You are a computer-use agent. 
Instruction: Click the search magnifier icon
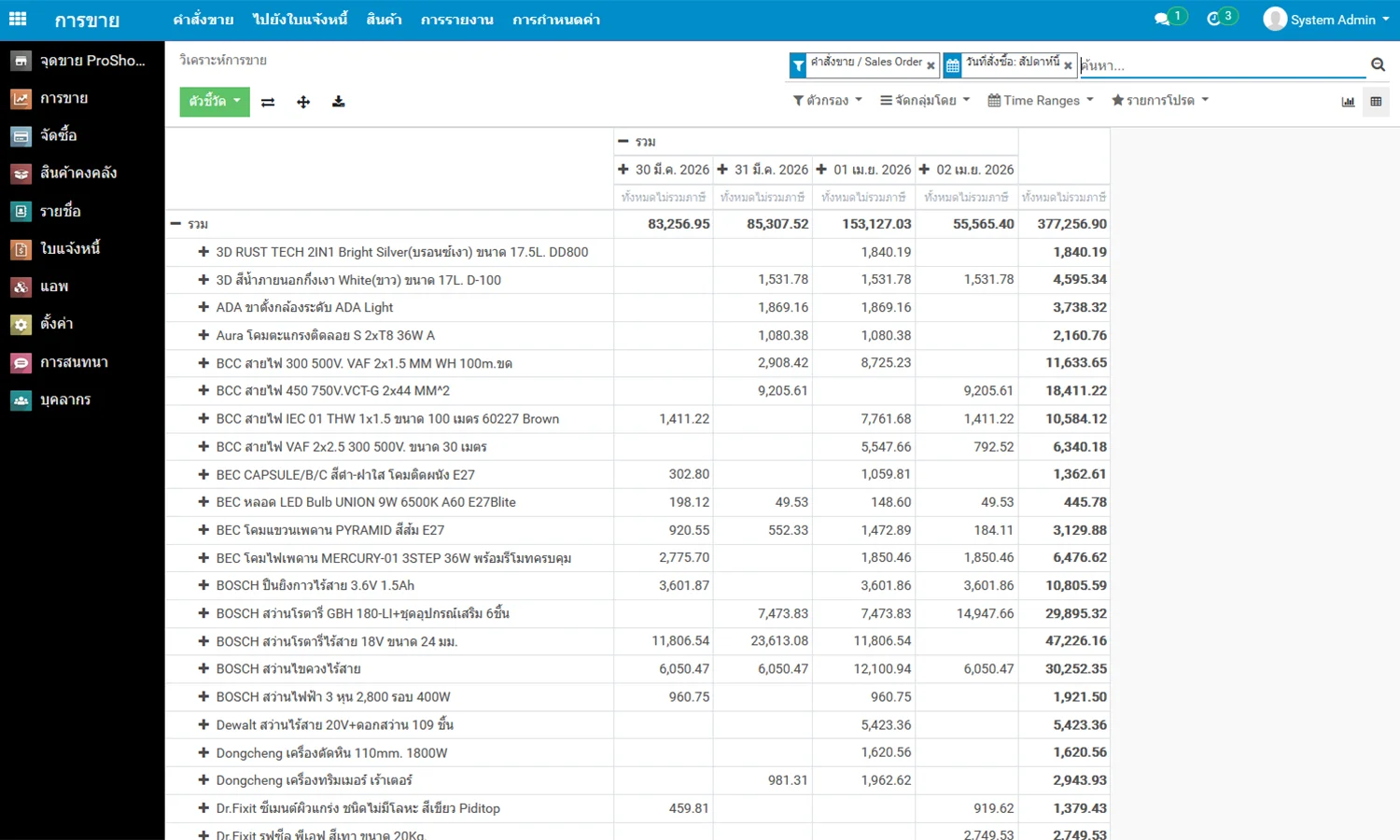(1378, 64)
